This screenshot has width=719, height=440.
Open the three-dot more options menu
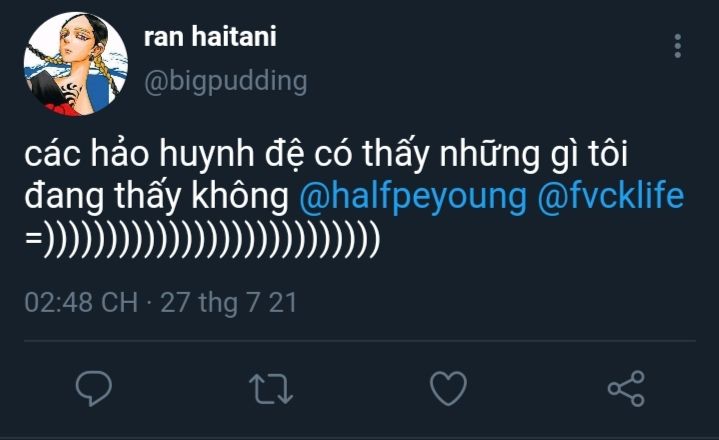(x=678, y=46)
